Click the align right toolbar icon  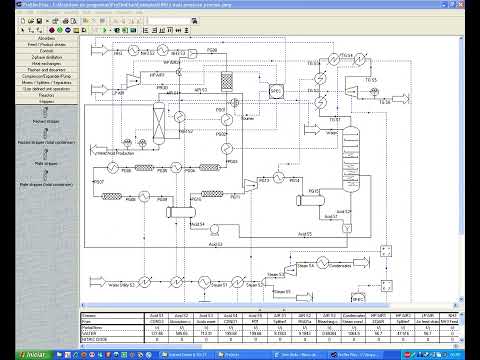point(154,30)
